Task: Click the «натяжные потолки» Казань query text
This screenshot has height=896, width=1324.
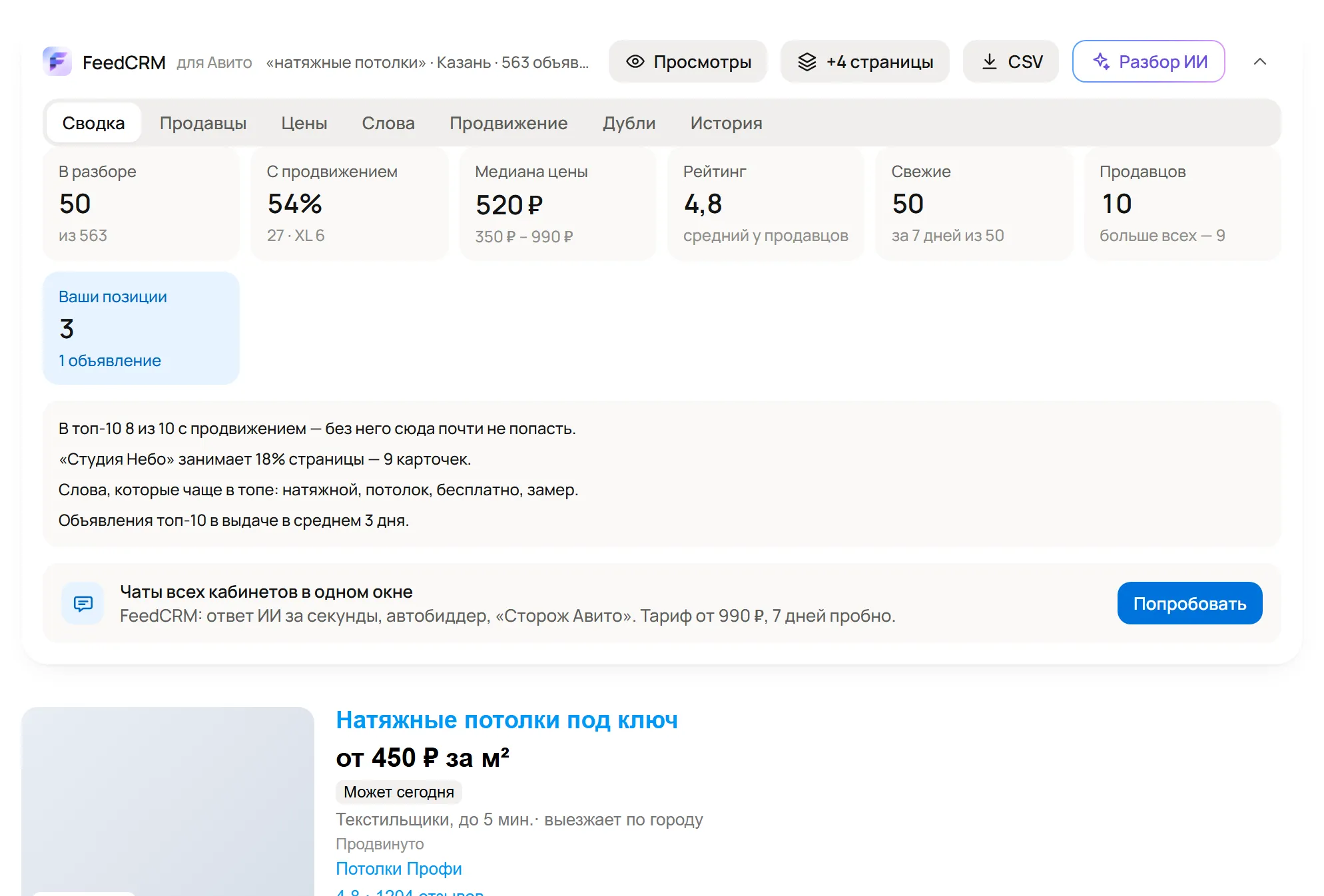Action: [428, 63]
